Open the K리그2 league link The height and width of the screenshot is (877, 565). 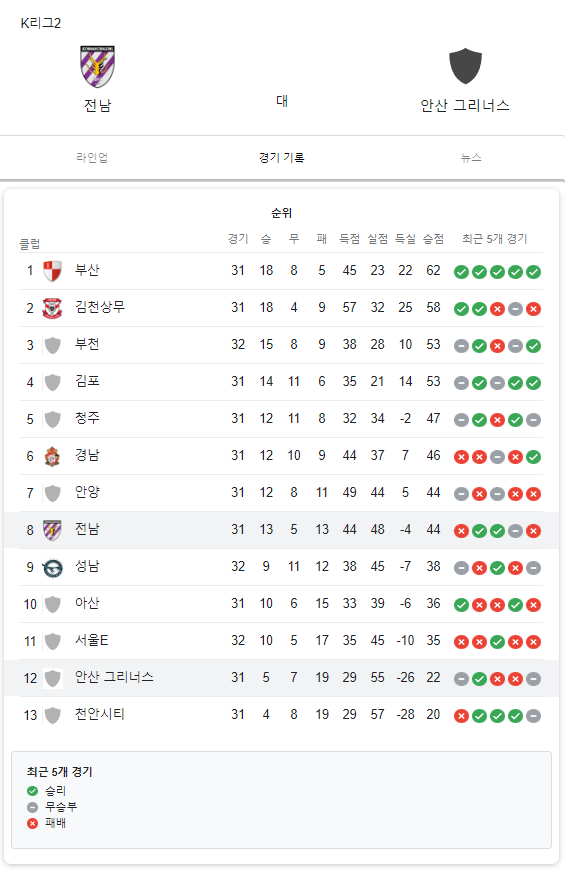point(41,23)
